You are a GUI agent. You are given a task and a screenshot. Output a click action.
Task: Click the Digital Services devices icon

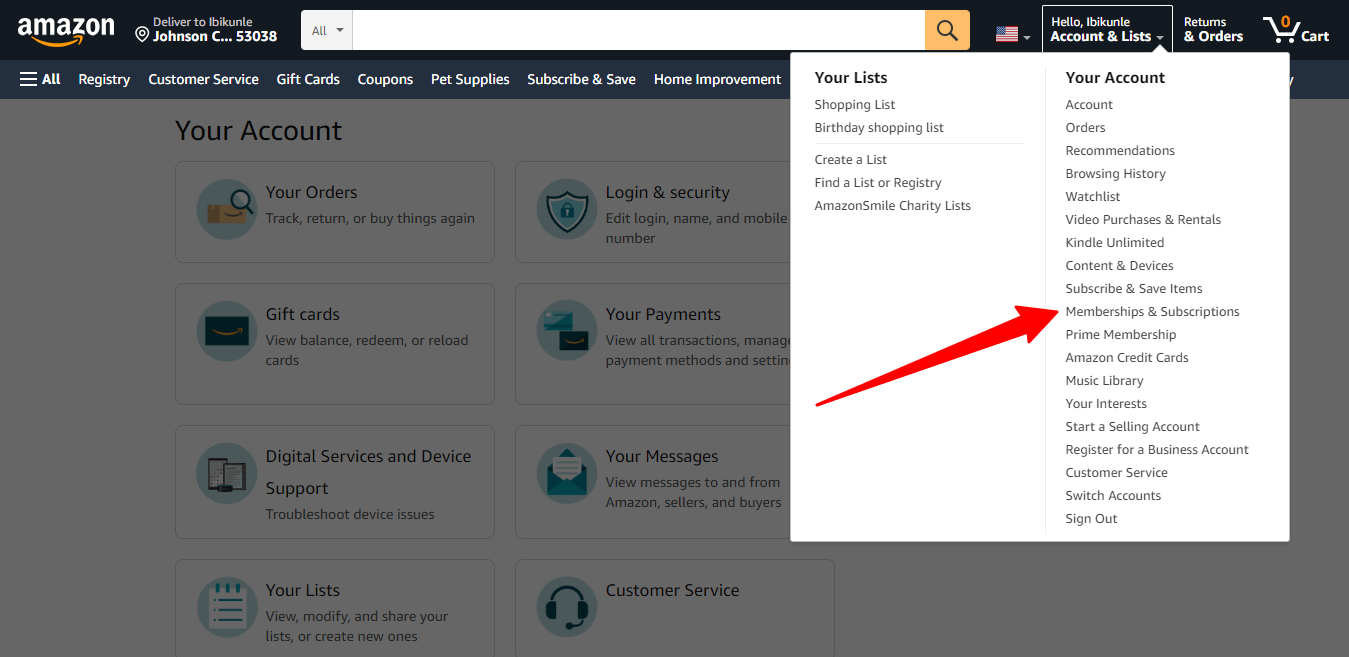pos(227,473)
